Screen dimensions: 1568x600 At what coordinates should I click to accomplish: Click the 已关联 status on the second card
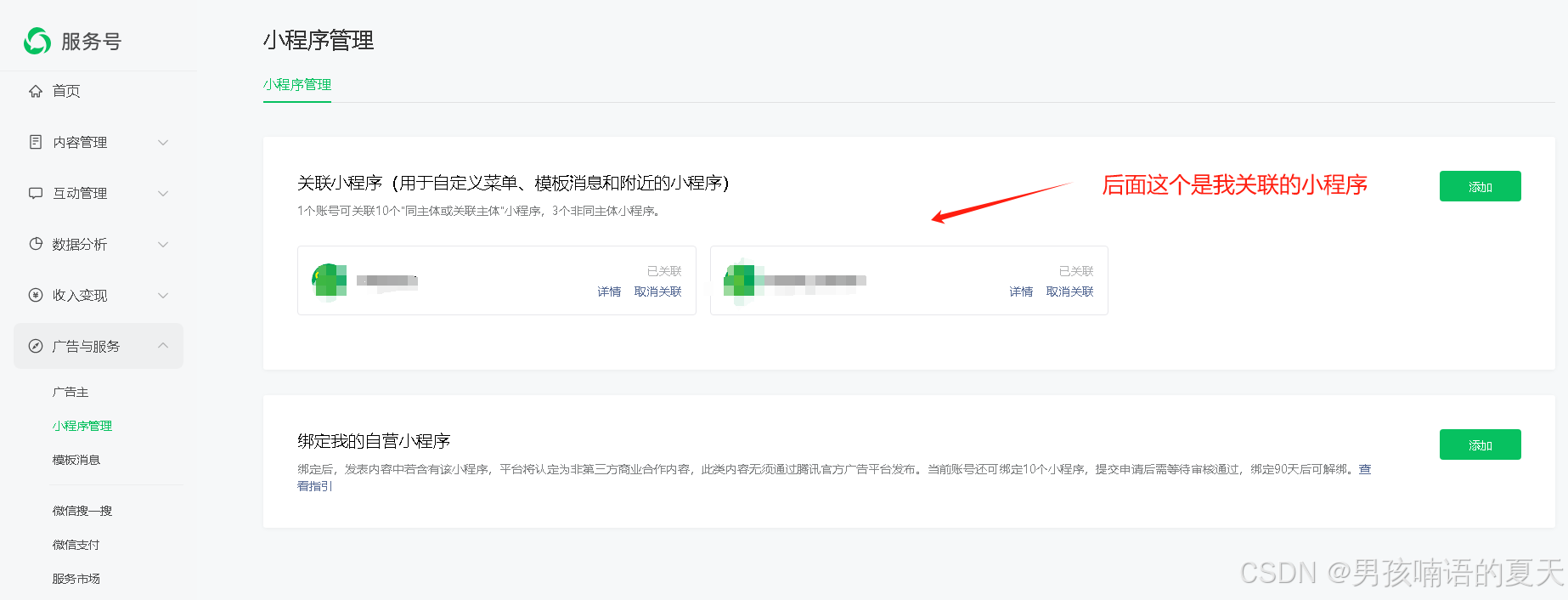click(1076, 271)
